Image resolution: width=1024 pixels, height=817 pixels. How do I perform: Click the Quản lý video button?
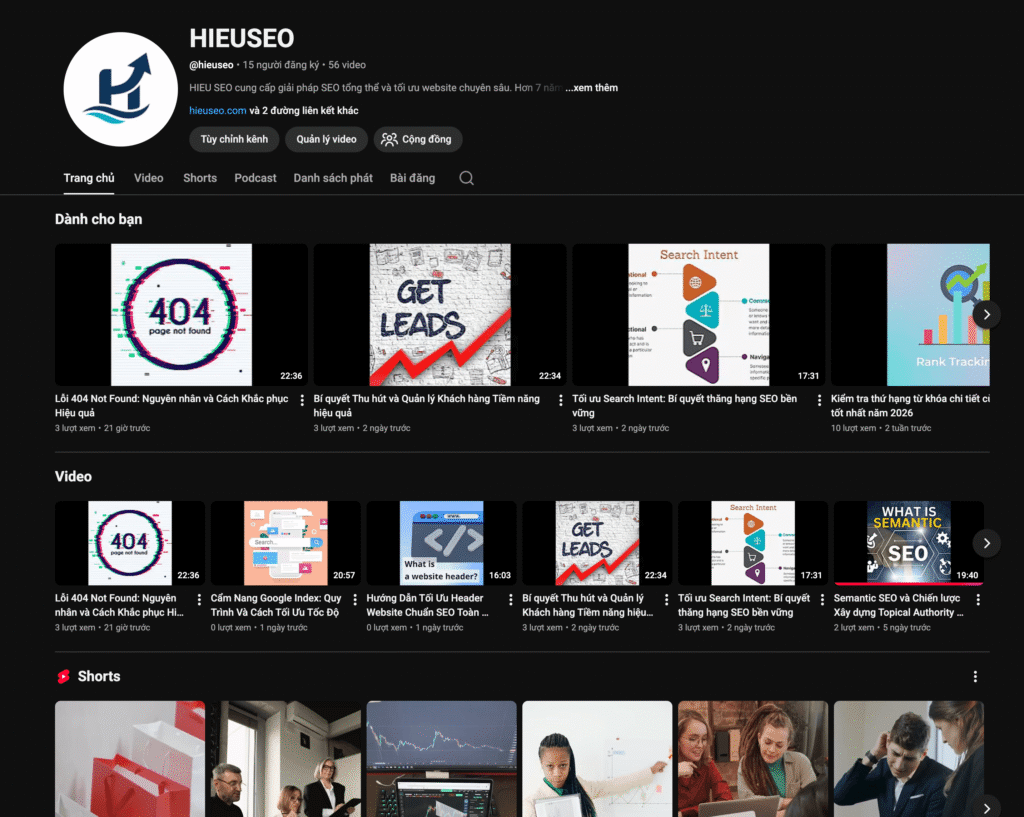[x=327, y=139]
